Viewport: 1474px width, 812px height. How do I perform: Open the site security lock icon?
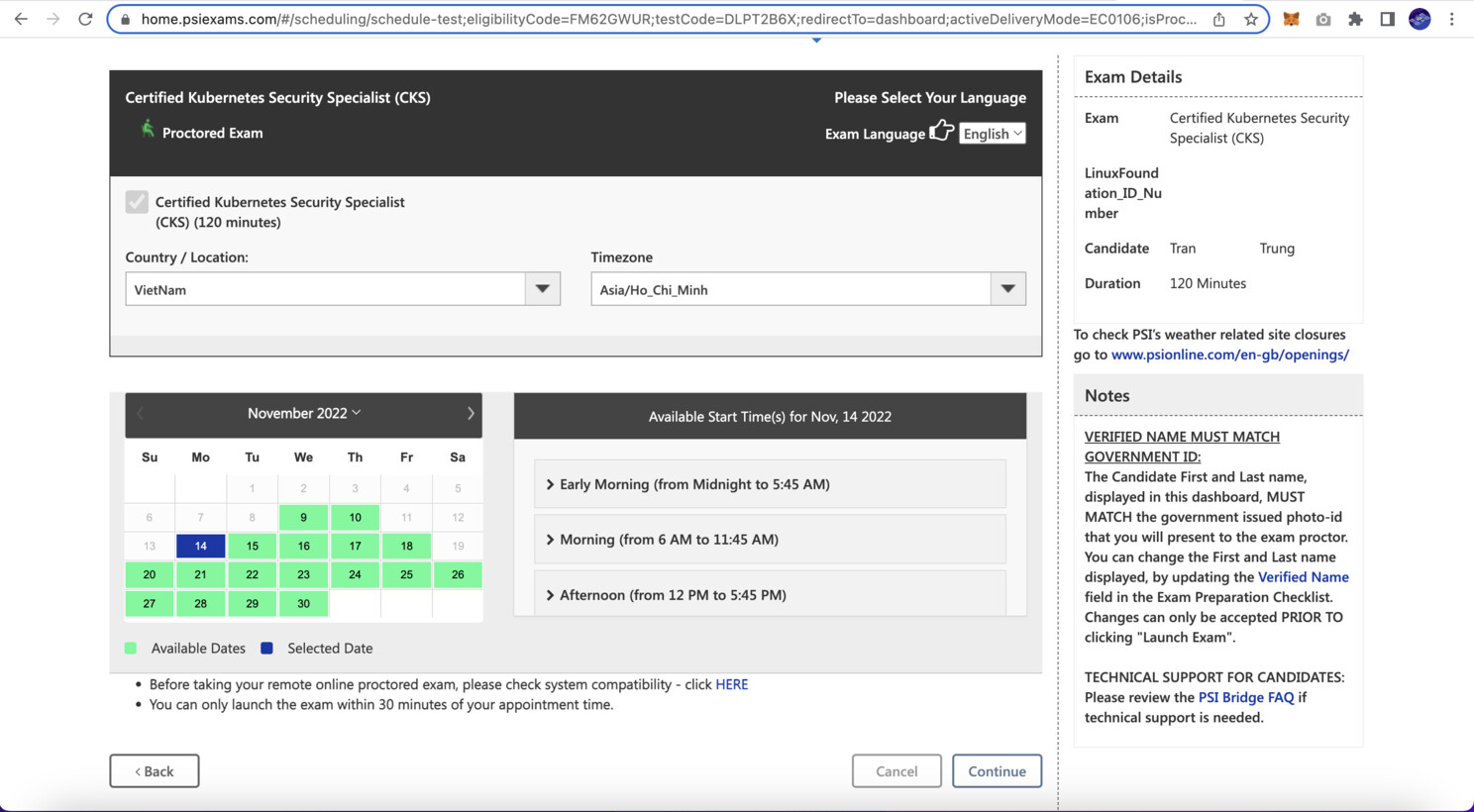pyautogui.click(x=125, y=19)
